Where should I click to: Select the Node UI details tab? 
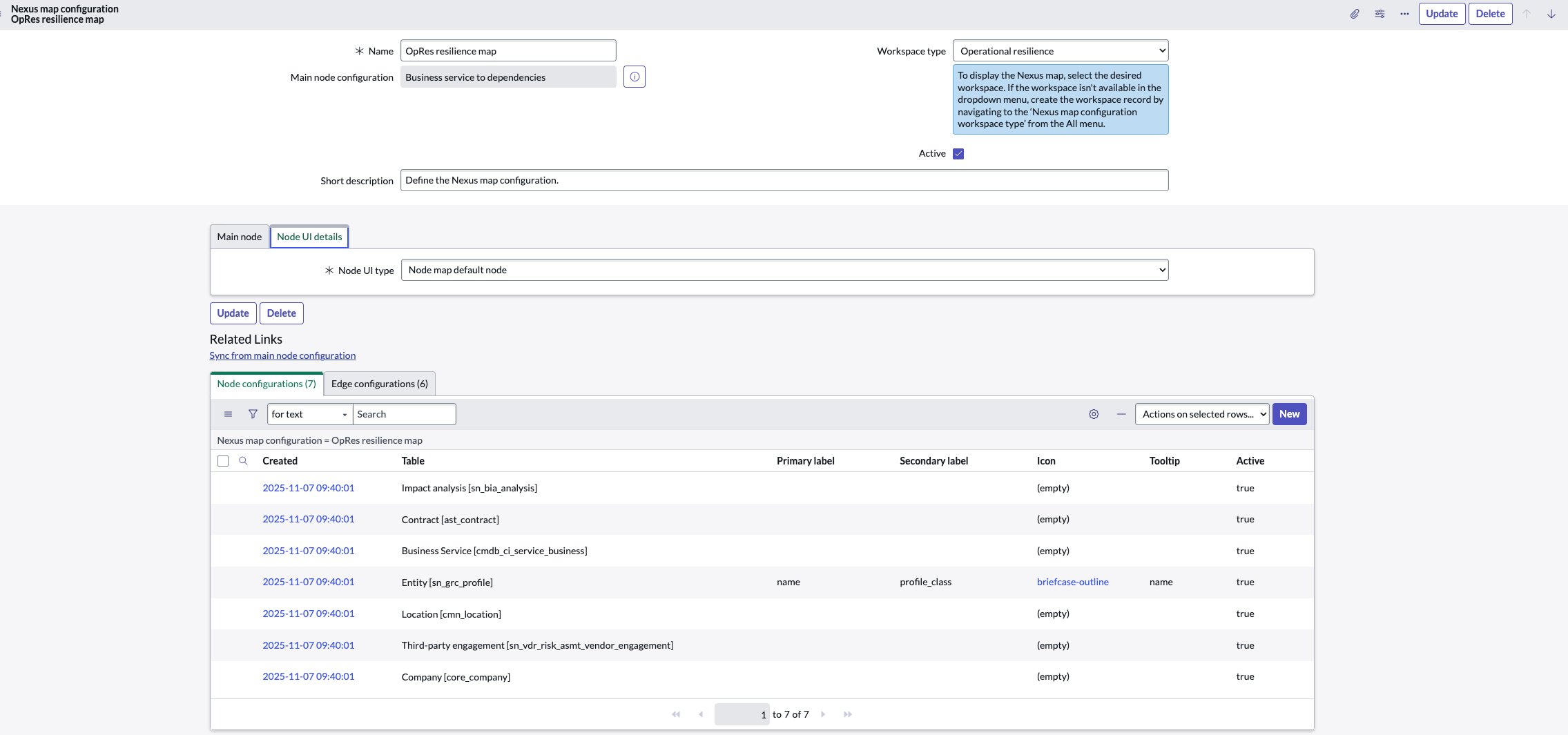click(x=309, y=237)
